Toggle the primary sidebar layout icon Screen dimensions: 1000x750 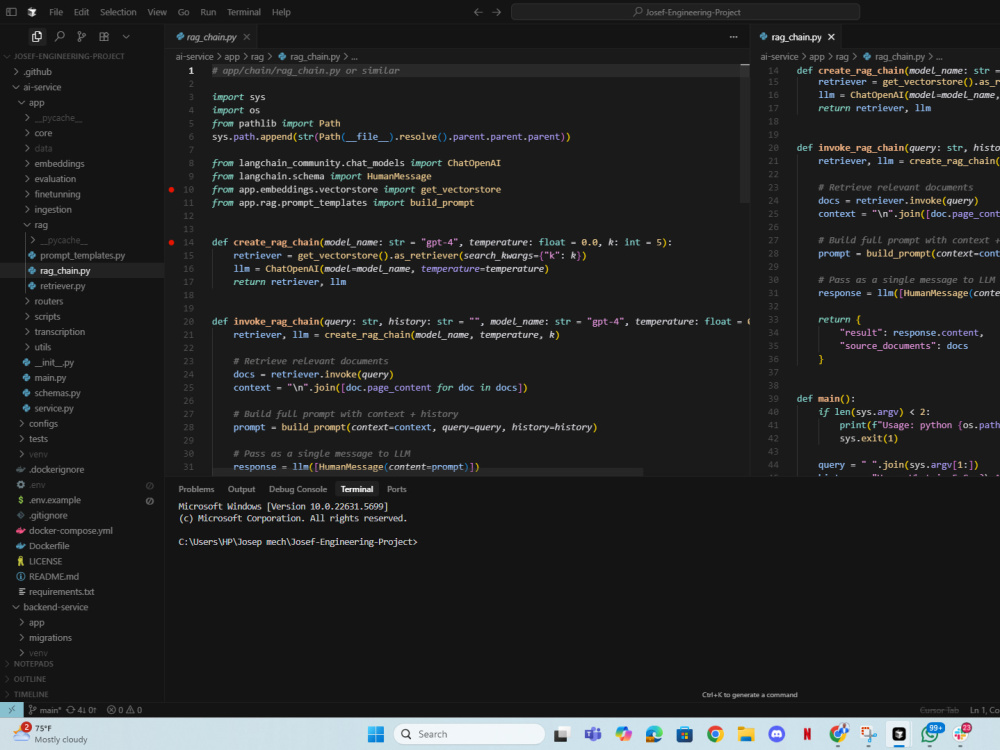11,12
